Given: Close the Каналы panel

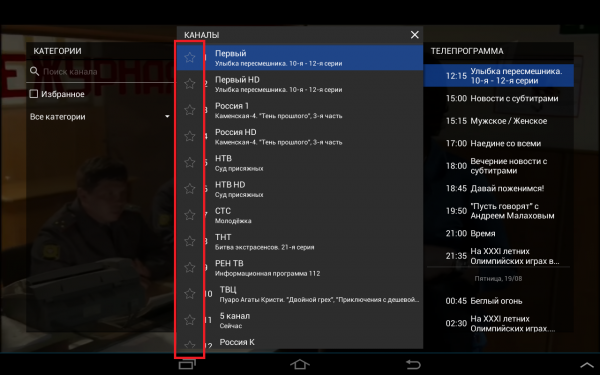Looking at the screenshot, I should [x=414, y=35].
